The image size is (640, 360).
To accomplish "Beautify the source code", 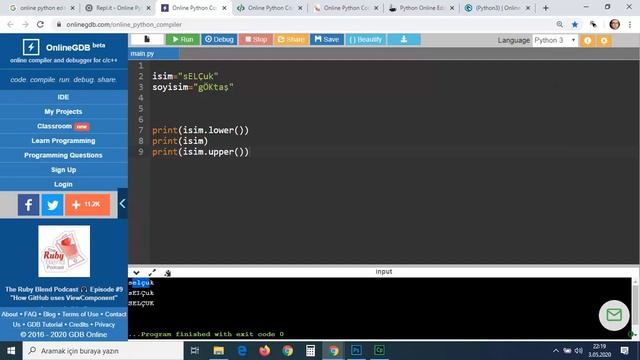I will coord(366,39).
